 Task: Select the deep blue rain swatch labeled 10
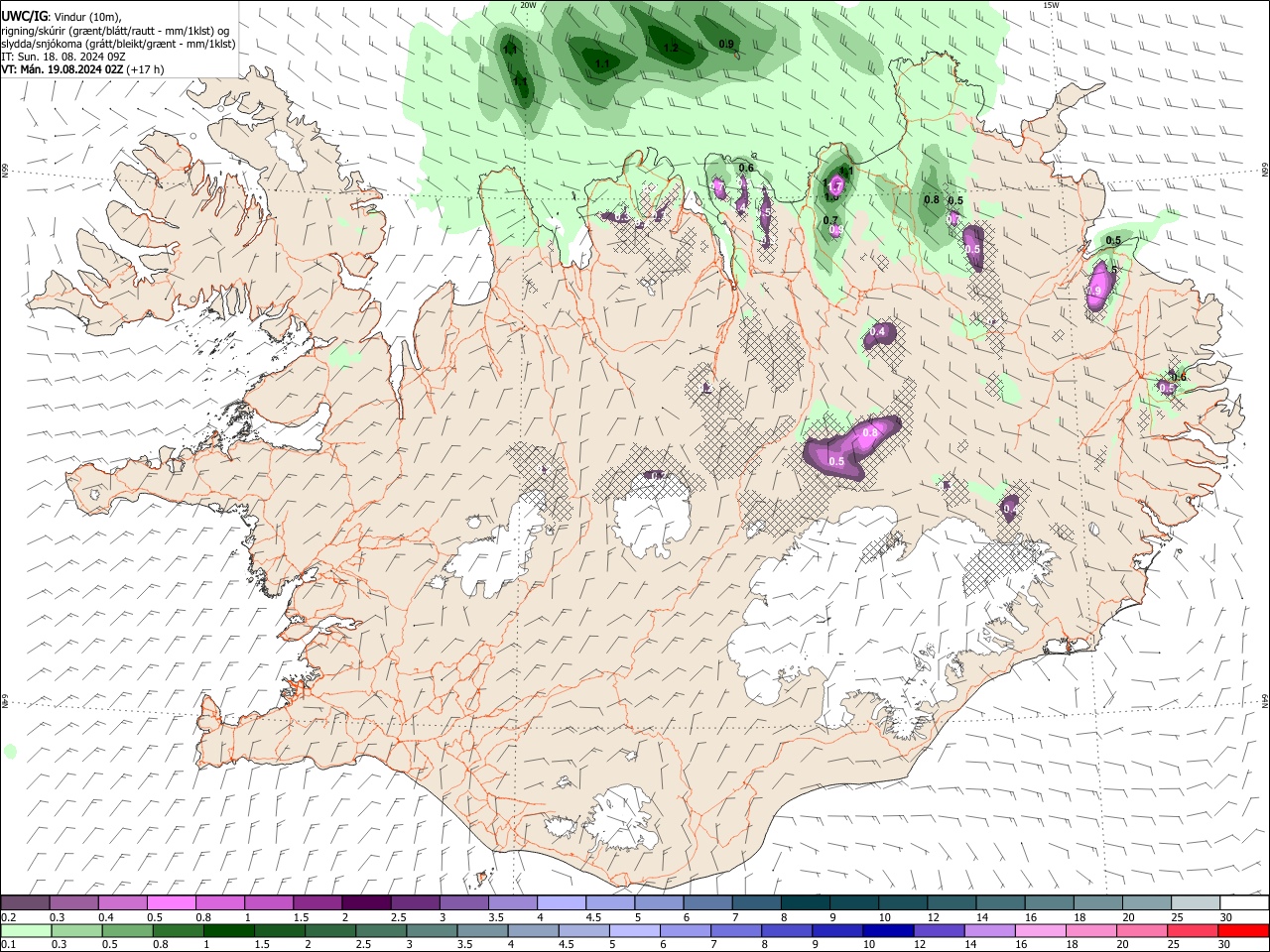click(887, 930)
